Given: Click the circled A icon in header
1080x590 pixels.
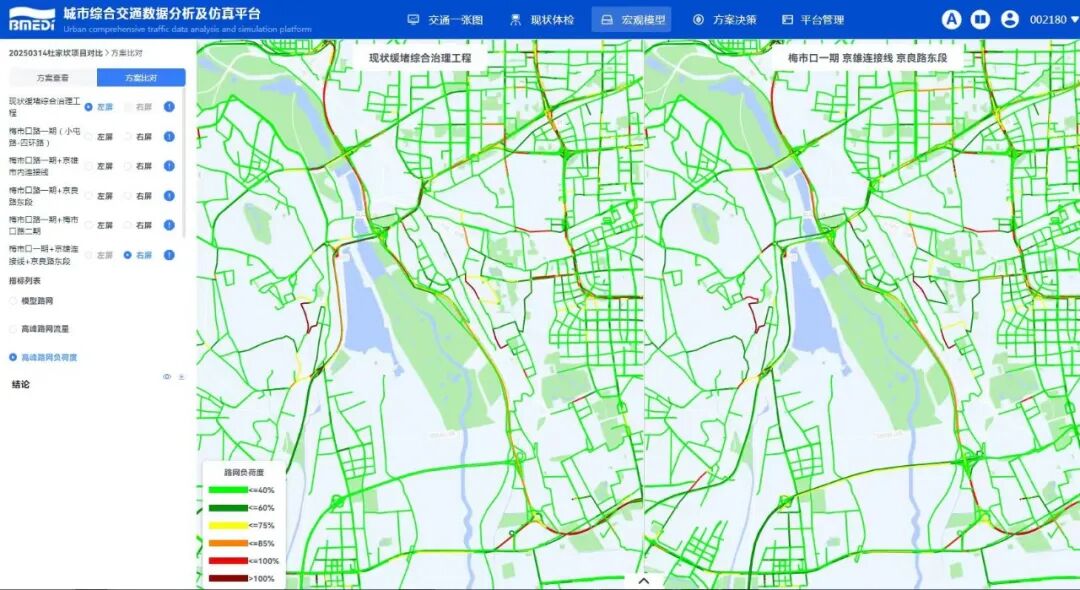Looking at the screenshot, I should click(x=952, y=19).
